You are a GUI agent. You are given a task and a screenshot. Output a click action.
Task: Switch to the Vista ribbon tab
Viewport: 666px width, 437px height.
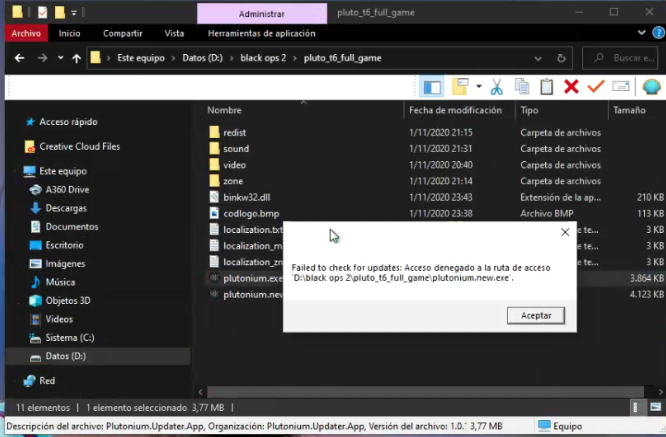[174, 33]
